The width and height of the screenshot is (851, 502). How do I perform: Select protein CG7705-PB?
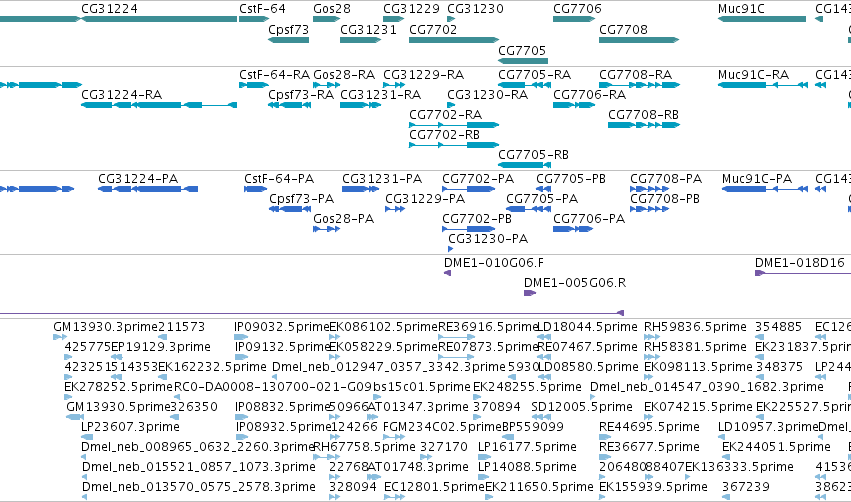(544, 189)
